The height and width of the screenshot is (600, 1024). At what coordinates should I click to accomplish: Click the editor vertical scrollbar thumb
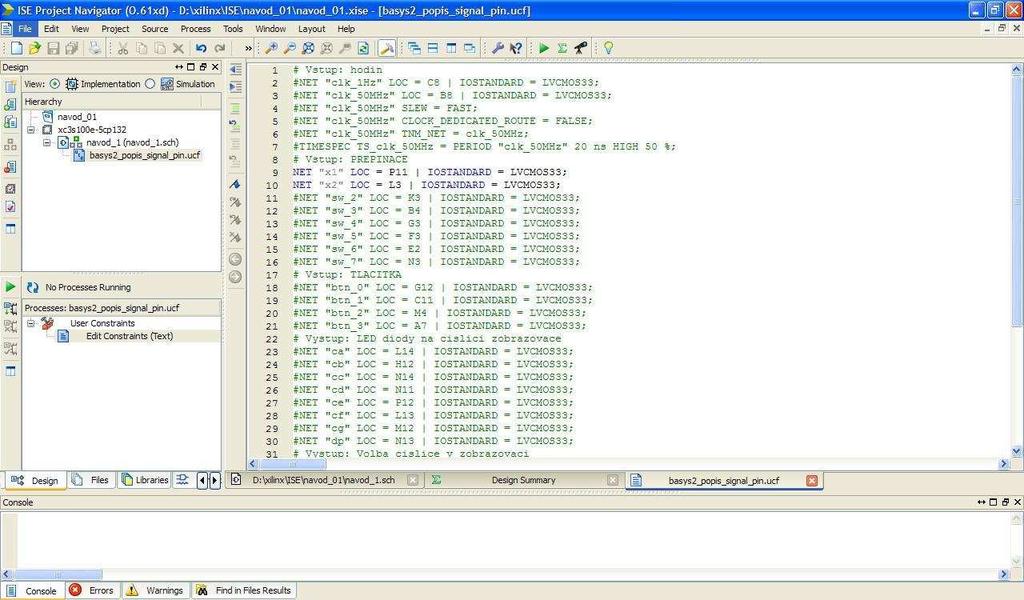point(1017,200)
